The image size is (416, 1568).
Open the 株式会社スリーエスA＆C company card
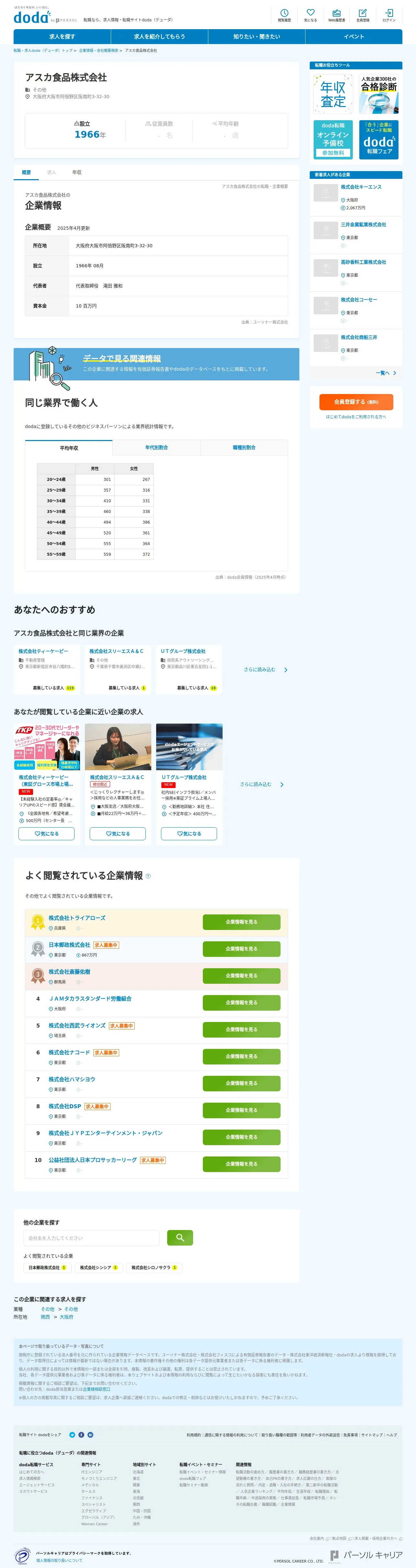pyautogui.click(x=118, y=669)
